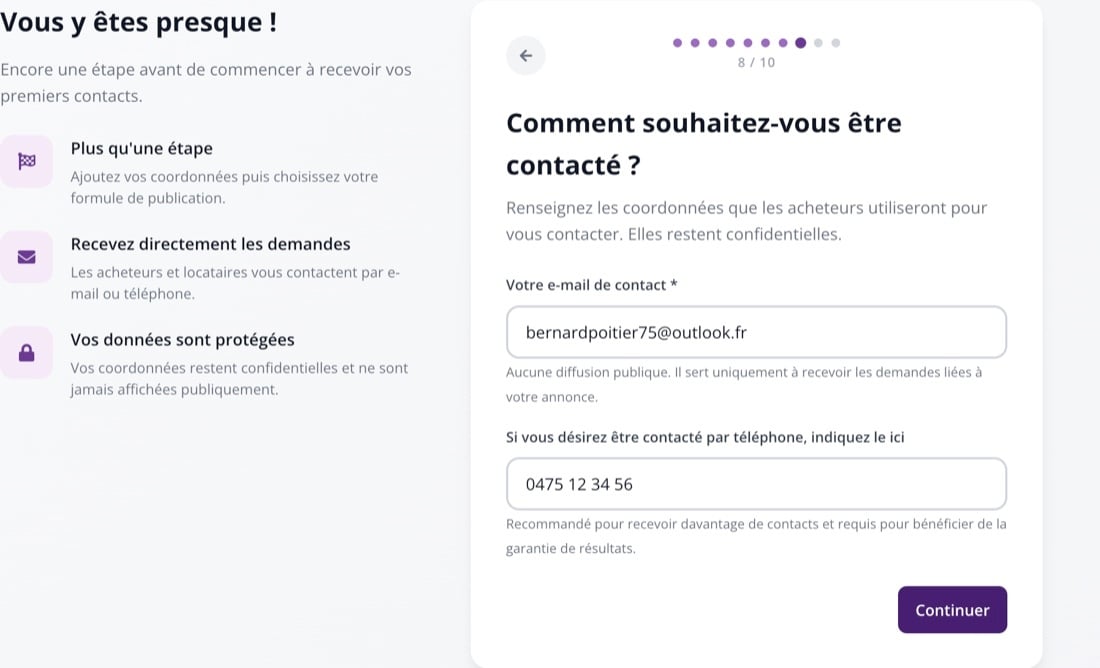Select the ninth grey progress dot
Image resolution: width=1100 pixels, height=668 pixels.
(x=818, y=43)
